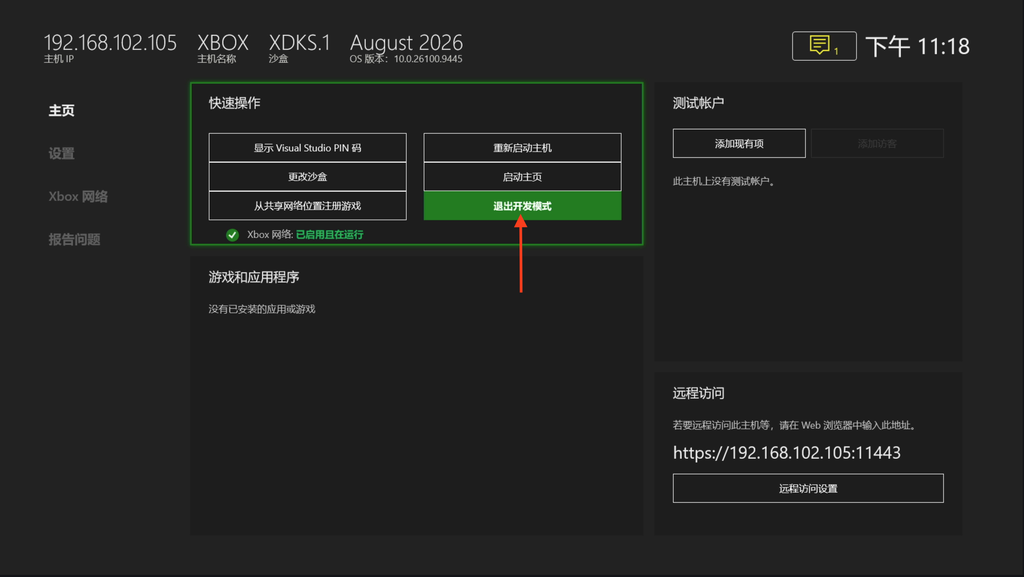Click the 添加现有项 test account button
The height and width of the screenshot is (577, 1024).
pyautogui.click(x=739, y=143)
